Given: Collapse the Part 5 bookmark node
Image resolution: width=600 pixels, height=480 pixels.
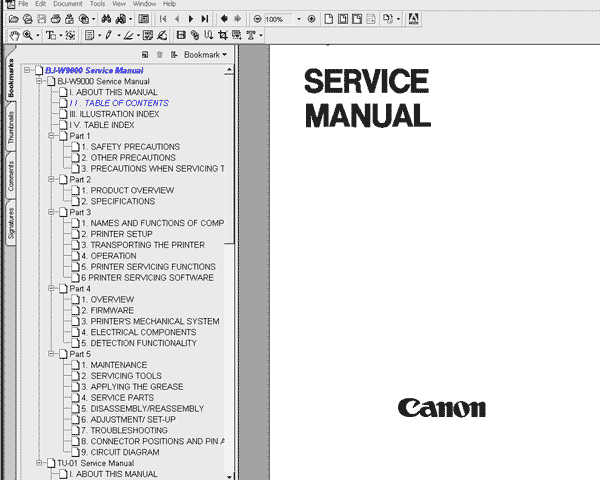Looking at the screenshot, I should click(51, 354).
